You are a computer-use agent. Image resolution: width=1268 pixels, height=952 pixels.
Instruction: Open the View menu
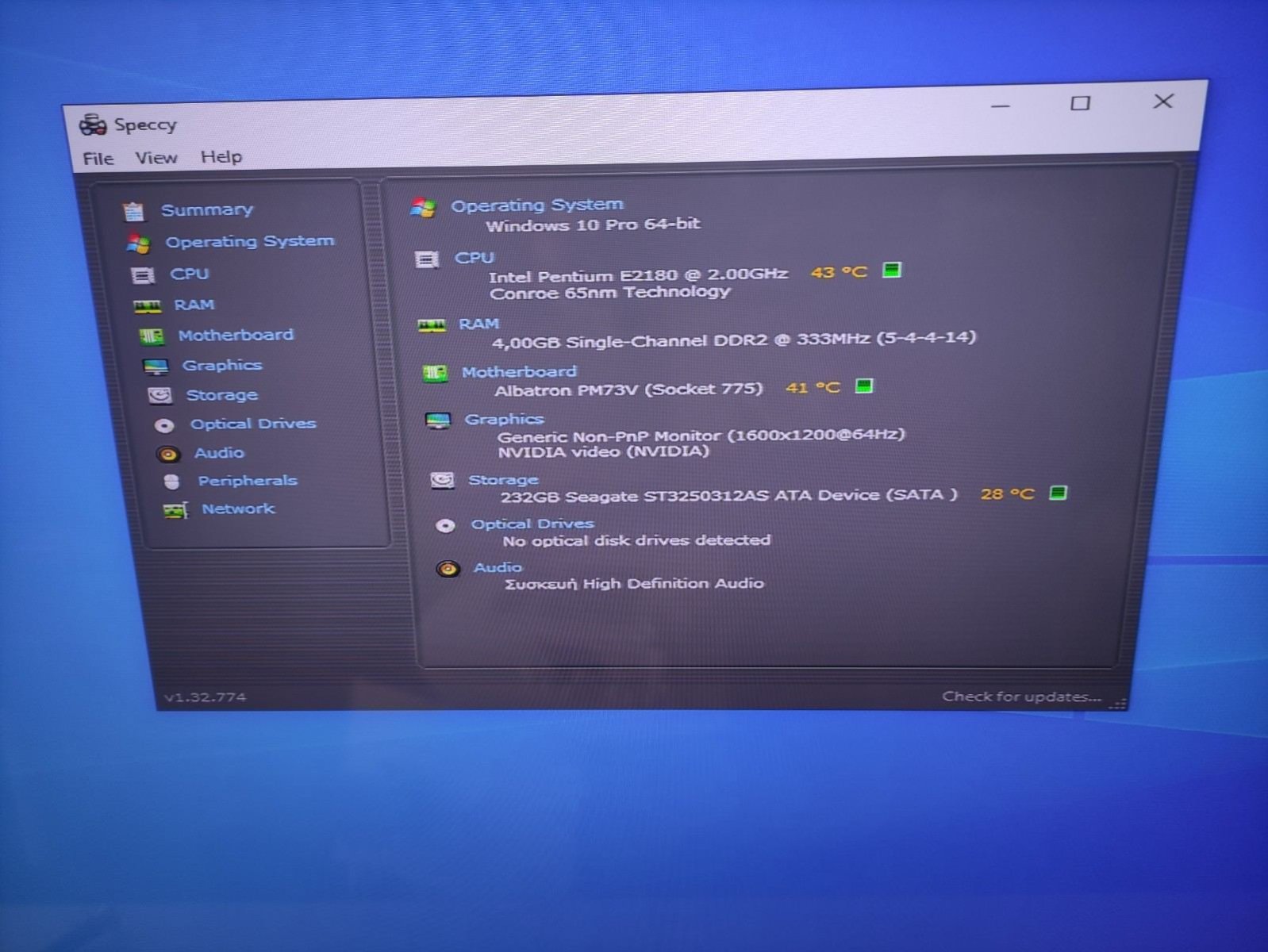coord(156,158)
